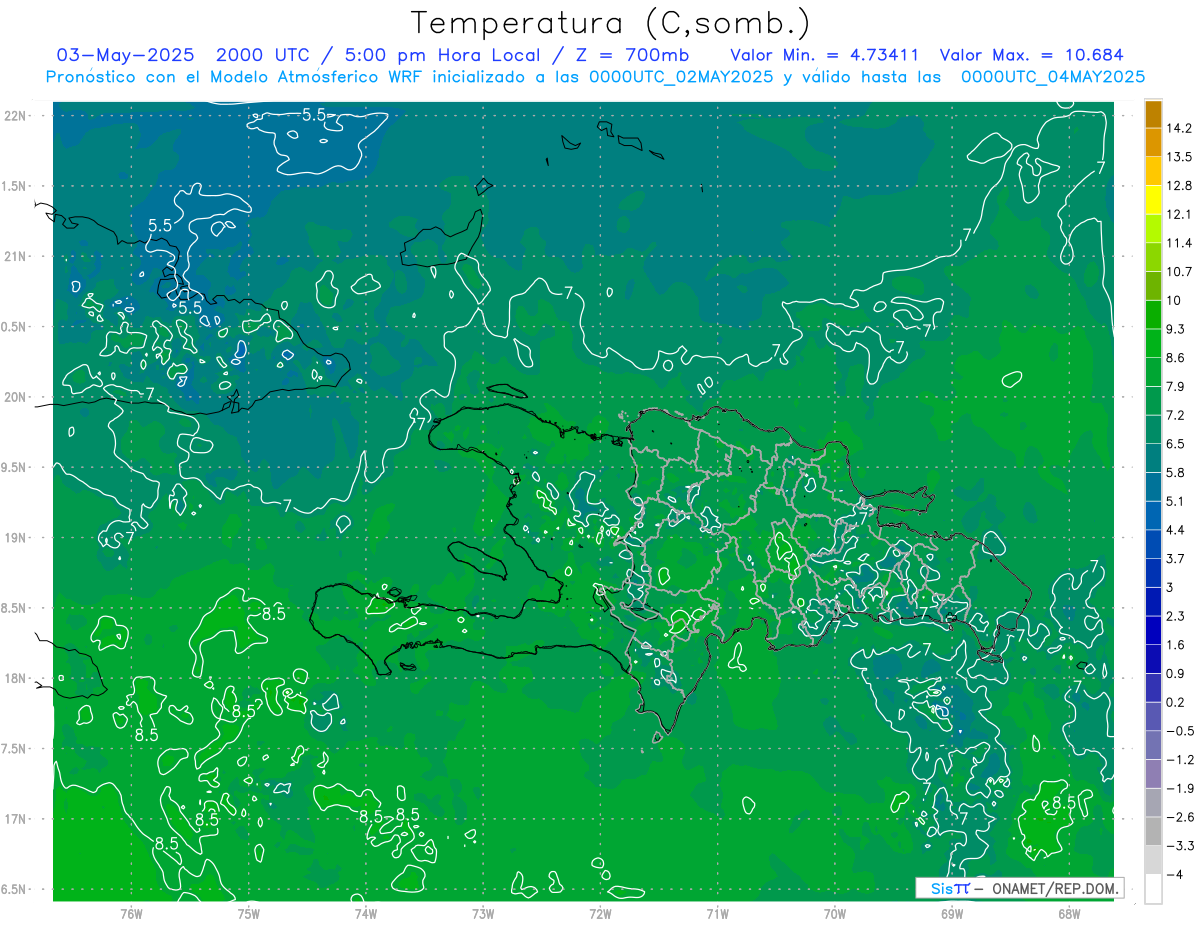Click the "13.5" colorbar value
This screenshot has height=927, width=1200.
tap(1180, 158)
